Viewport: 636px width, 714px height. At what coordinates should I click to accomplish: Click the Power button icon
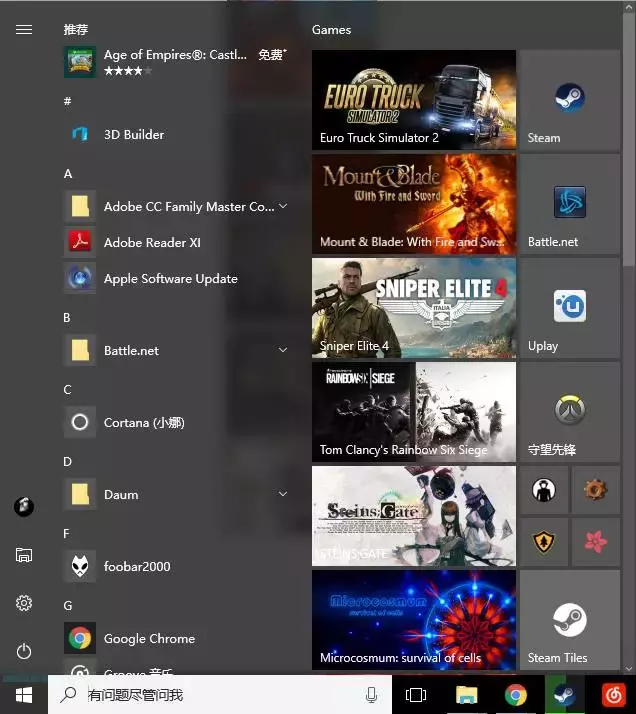pos(24,651)
